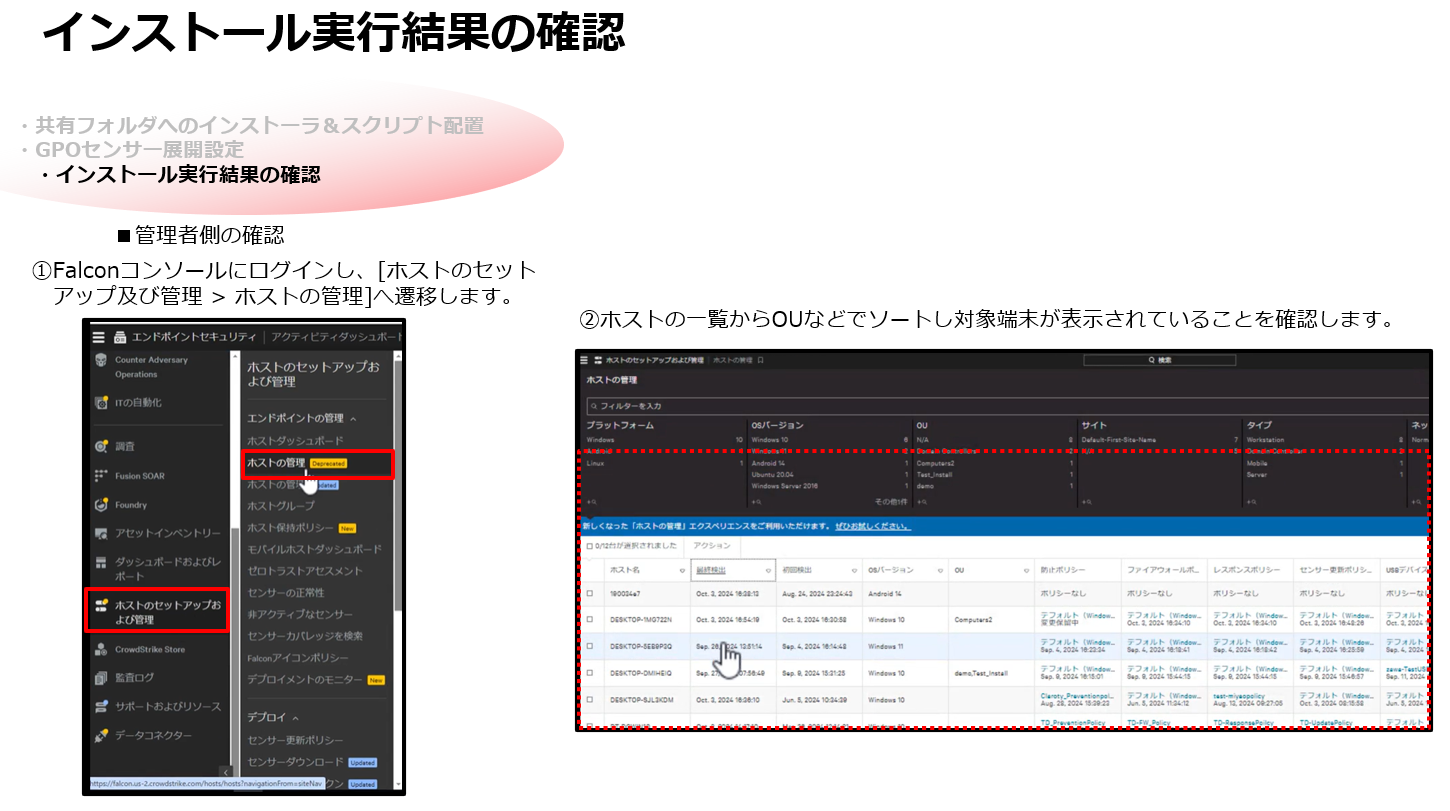Filter by Computers2 in OU filter list

(x=935, y=464)
